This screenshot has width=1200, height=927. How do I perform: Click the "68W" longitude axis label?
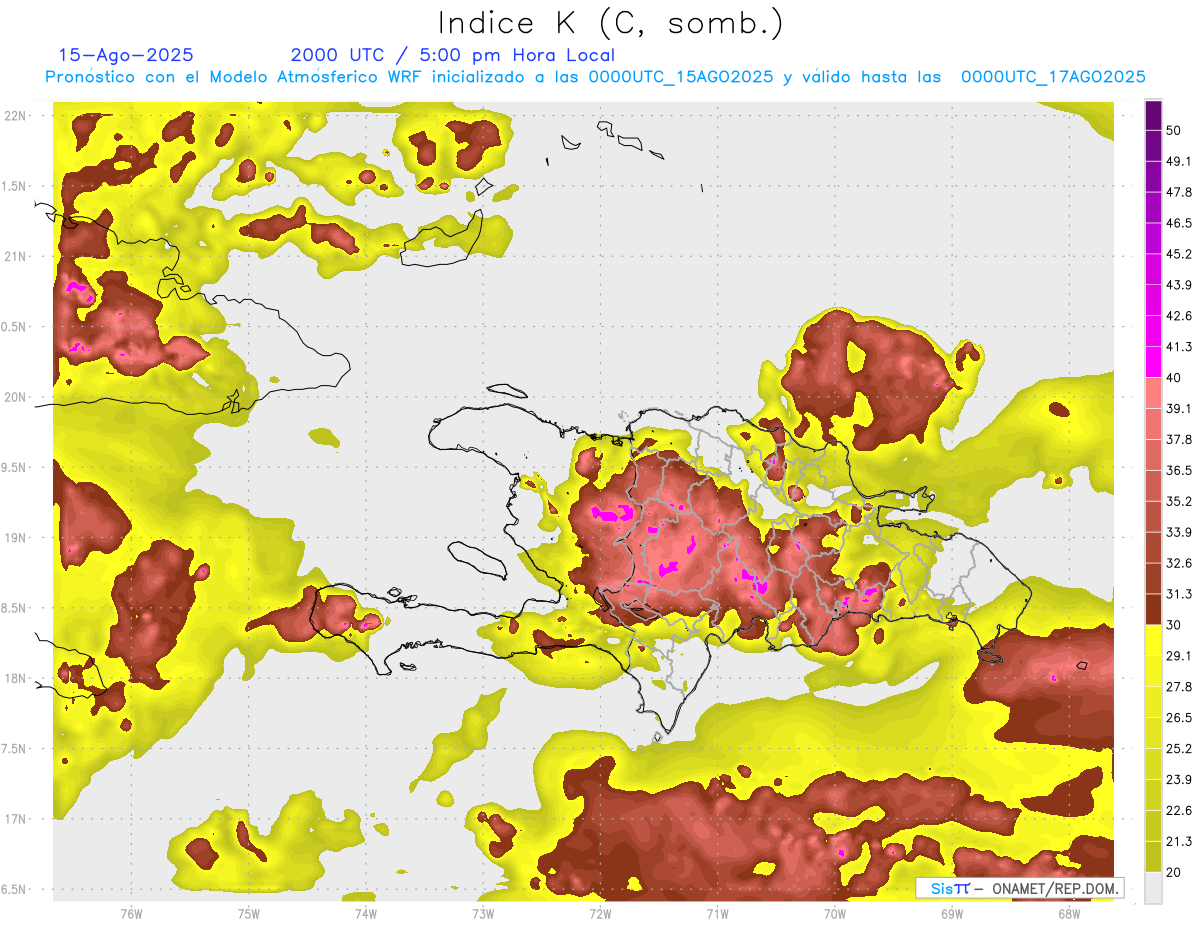(x=1069, y=913)
